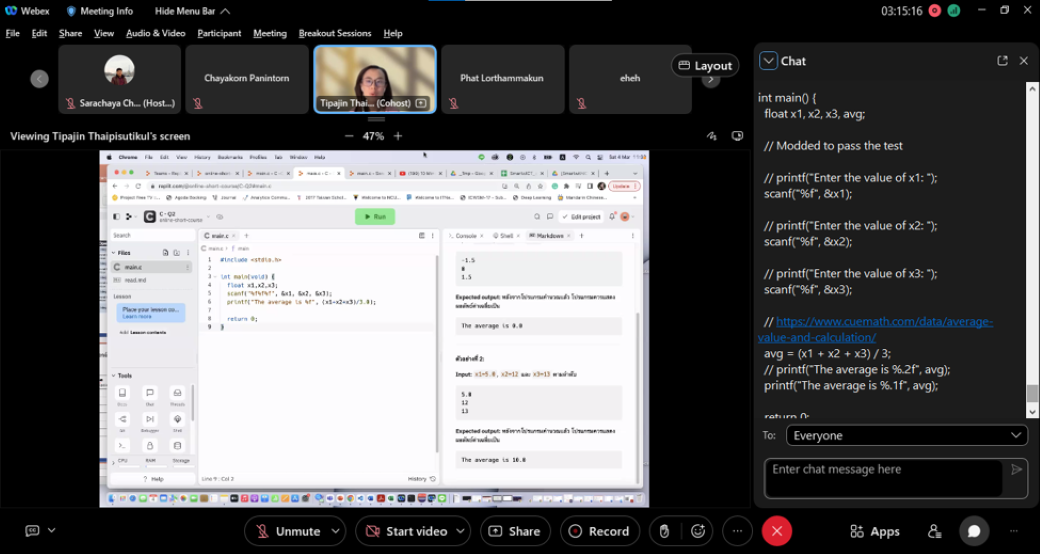The width and height of the screenshot is (1040, 554).
Task: Open the cuemath.com link in chat
Action: tap(884, 322)
